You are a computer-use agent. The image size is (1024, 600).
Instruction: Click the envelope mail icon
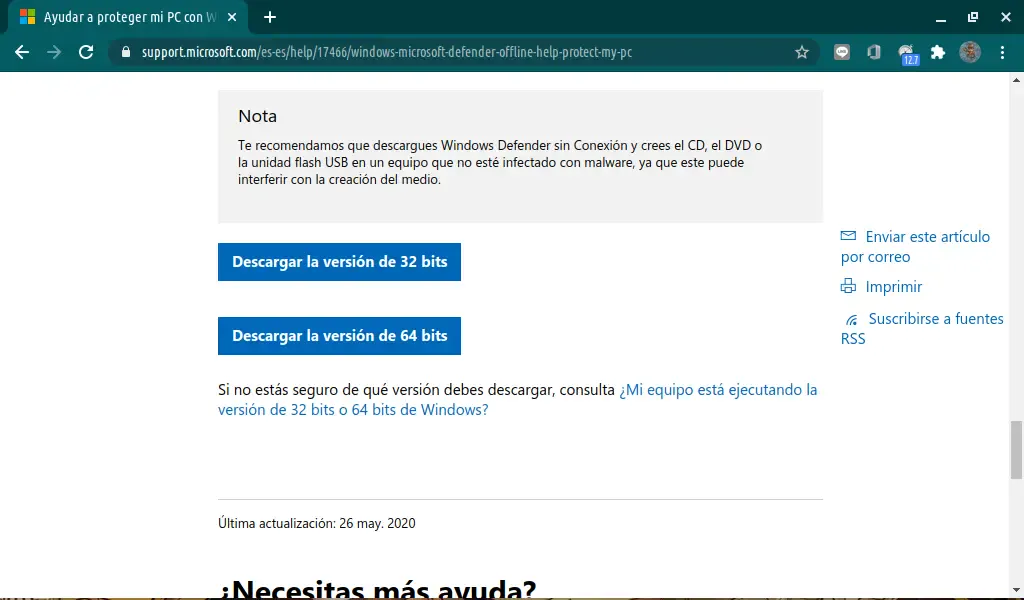pyautogui.click(x=848, y=236)
